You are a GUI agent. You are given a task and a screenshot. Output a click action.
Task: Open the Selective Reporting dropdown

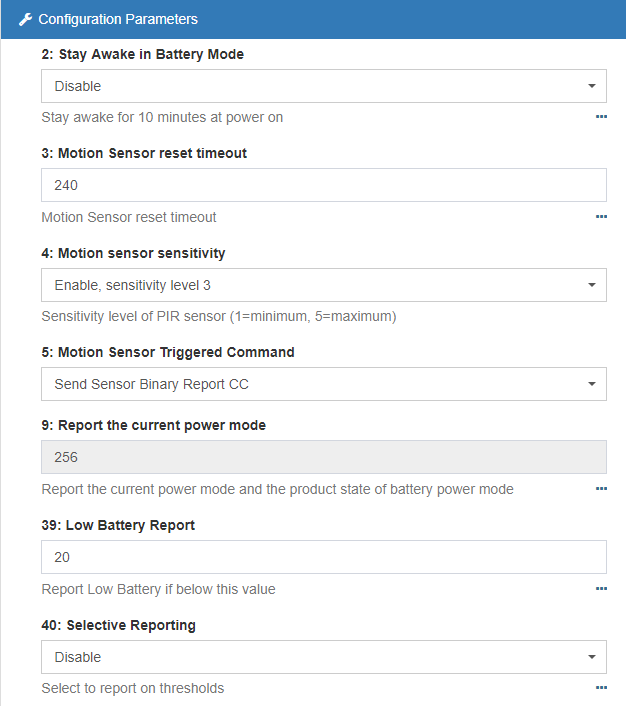click(323, 657)
